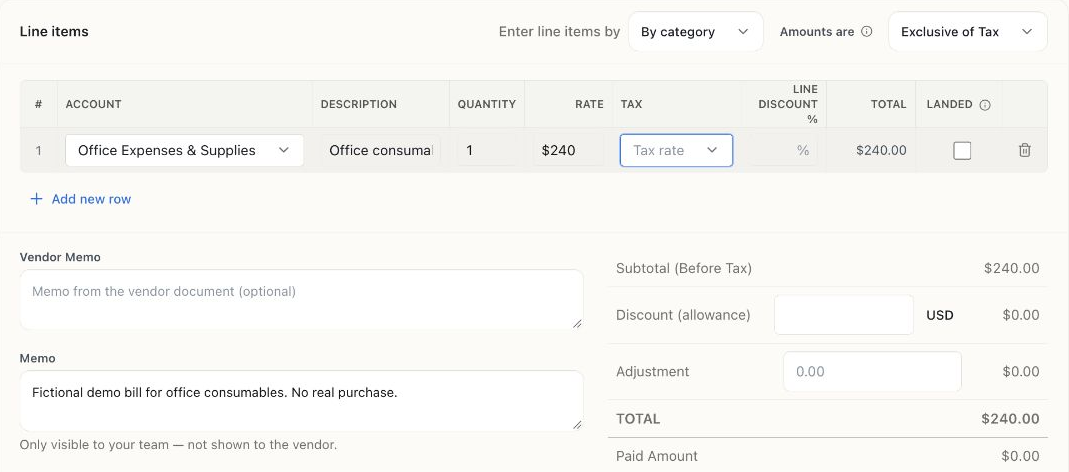Click the Enter line items by label
This screenshot has width=1069, height=472.
[x=559, y=31]
